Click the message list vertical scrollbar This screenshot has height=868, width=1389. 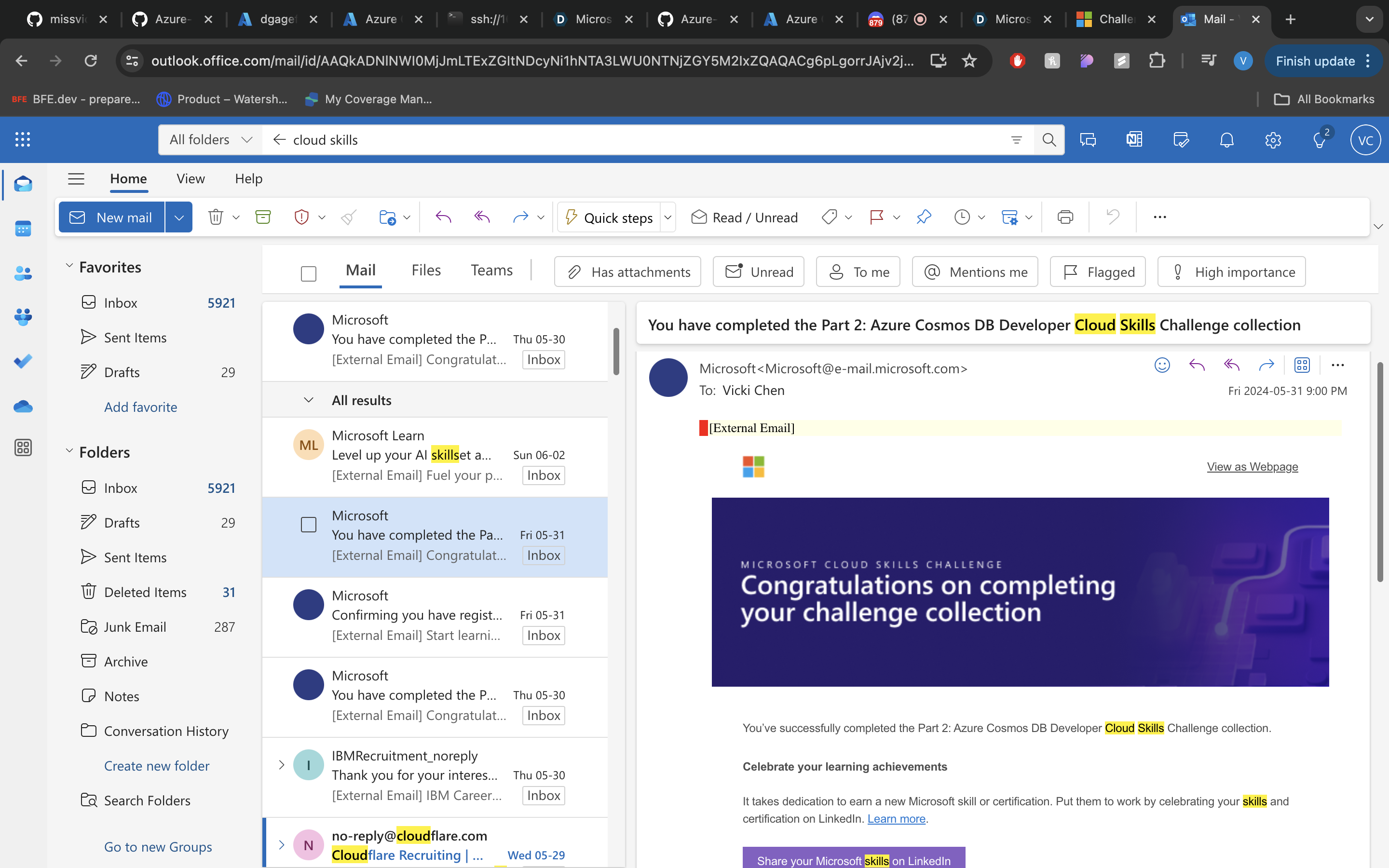click(616, 352)
